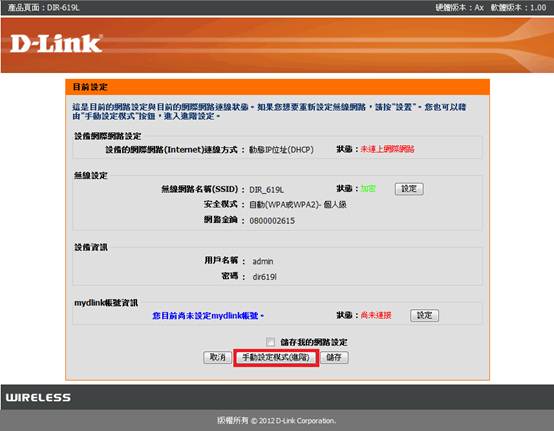Click the 儲存 save button

point(334,357)
